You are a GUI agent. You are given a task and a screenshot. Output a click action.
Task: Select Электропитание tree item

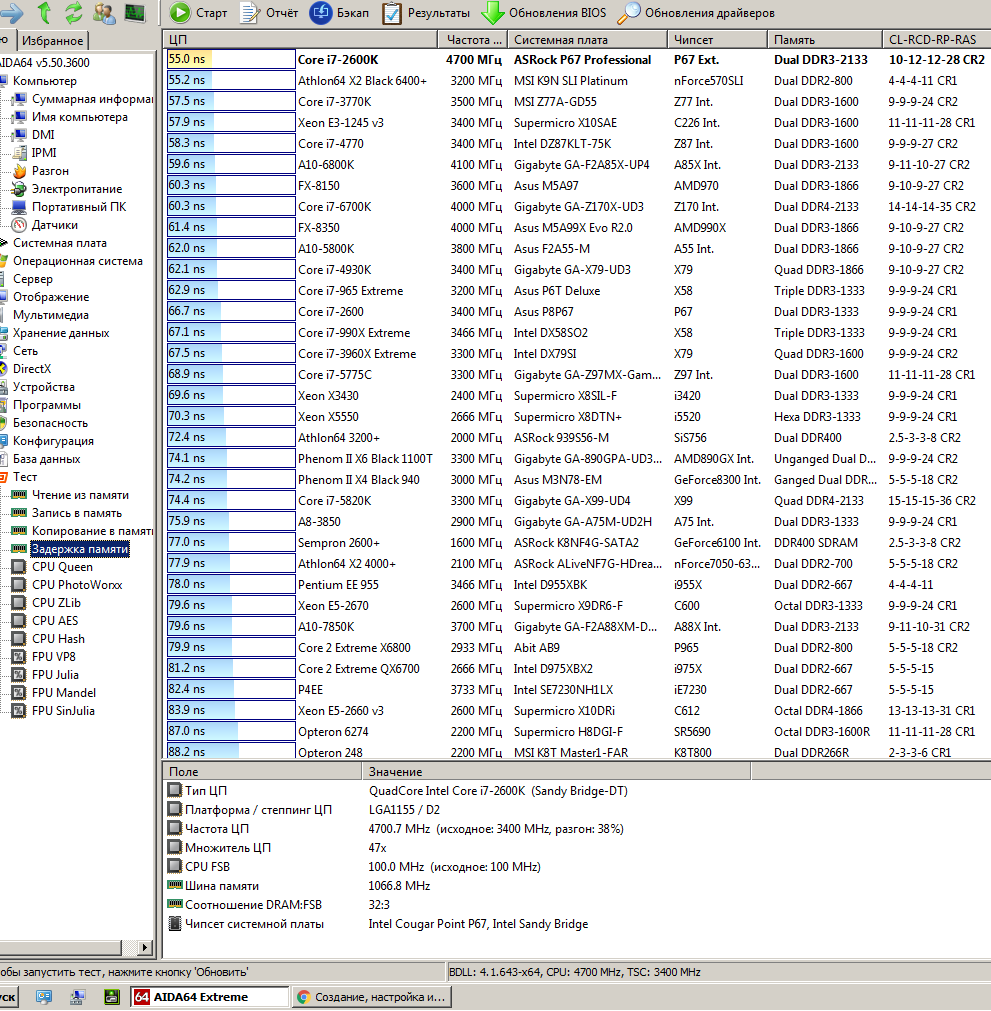tap(68, 189)
